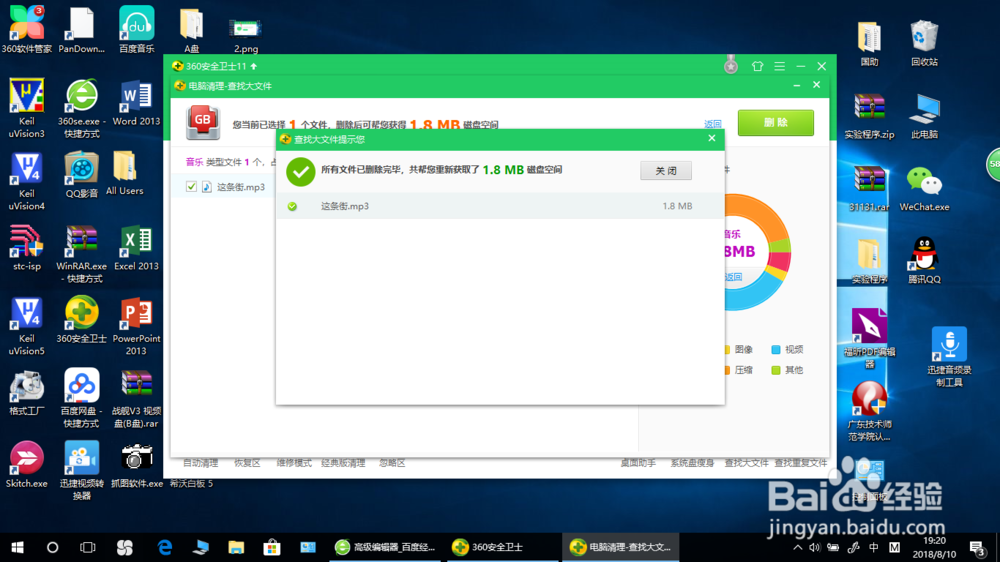The height and width of the screenshot is (562, 1000).
Task: Open All Users folder on desktop
Action: [x=124, y=174]
